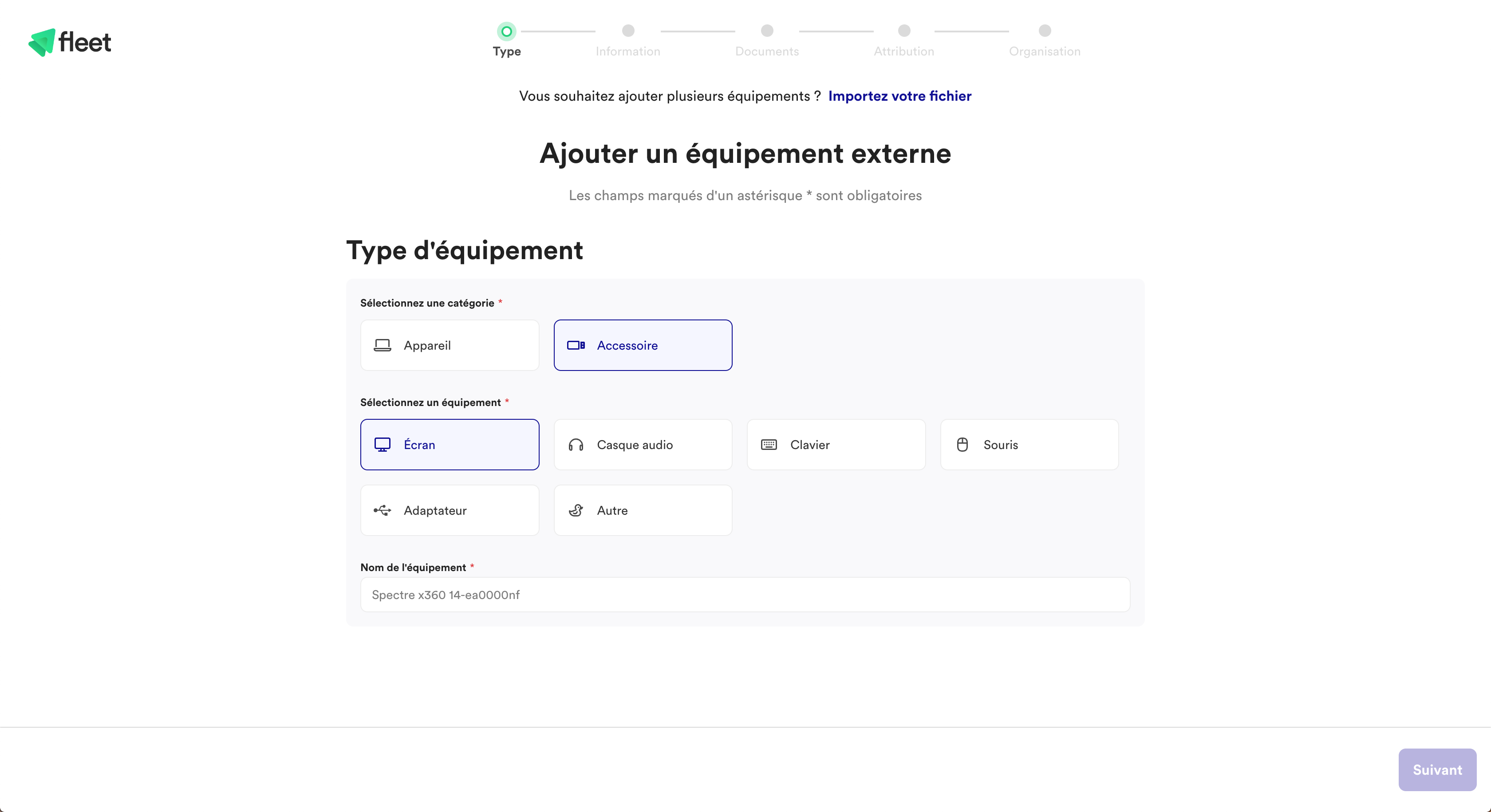
Task: Choose Casque audio as equipment
Action: (643, 445)
